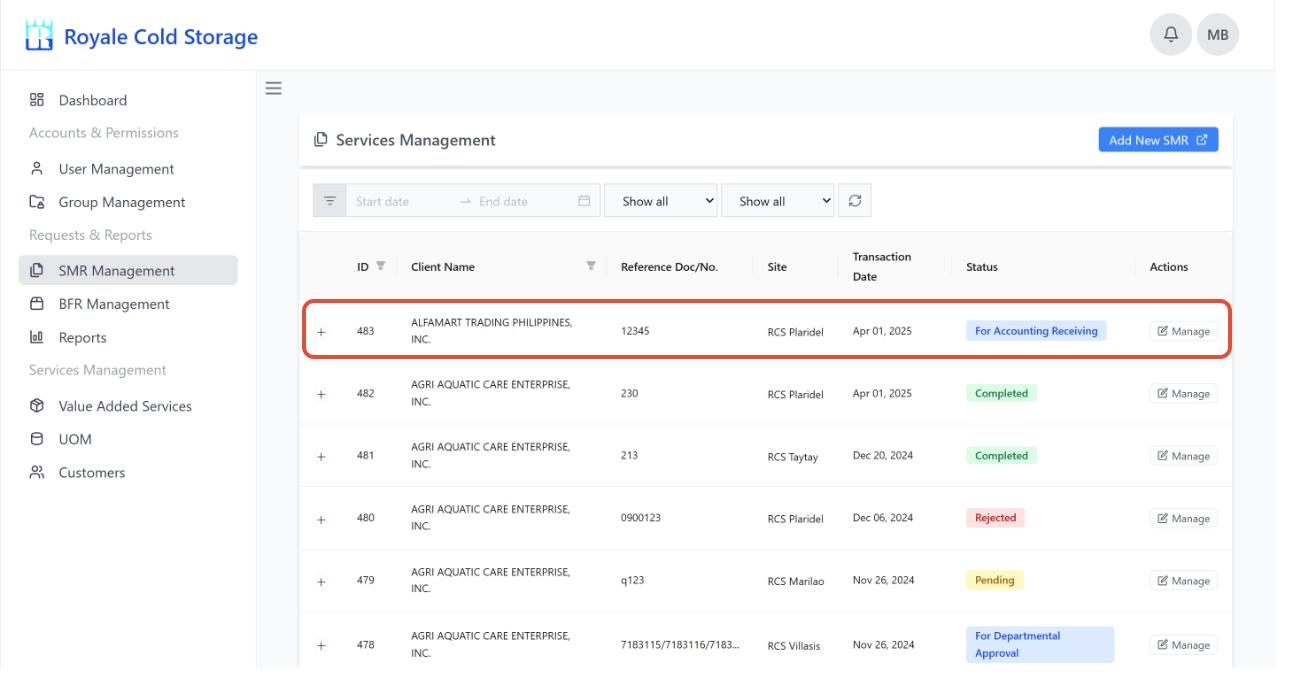Expand row 481 with the plus icon

pyautogui.click(x=321, y=456)
